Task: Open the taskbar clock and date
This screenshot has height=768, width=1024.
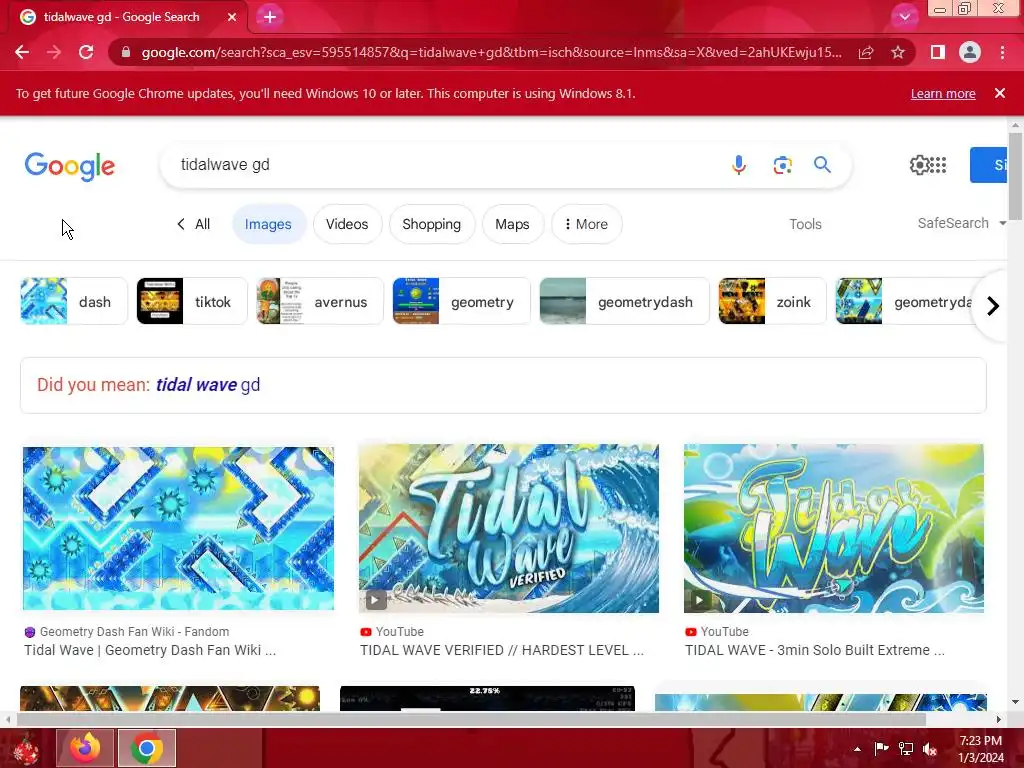Action: [981, 749]
